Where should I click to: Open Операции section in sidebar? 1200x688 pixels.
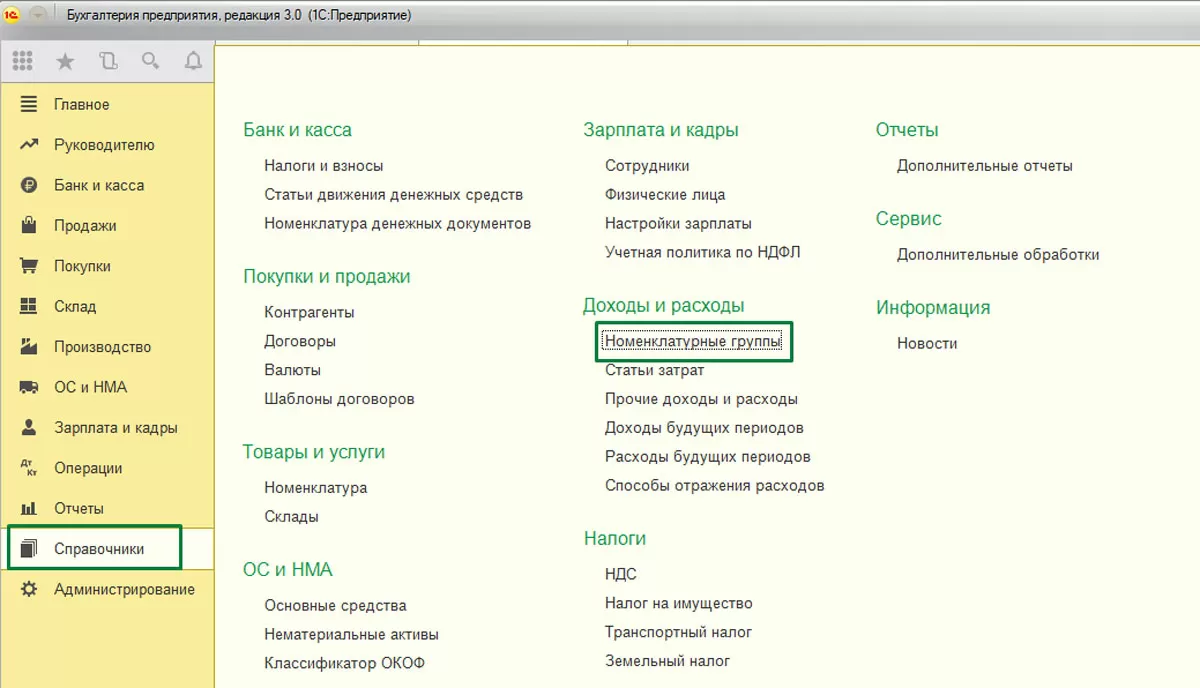pyautogui.click(x=88, y=468)
